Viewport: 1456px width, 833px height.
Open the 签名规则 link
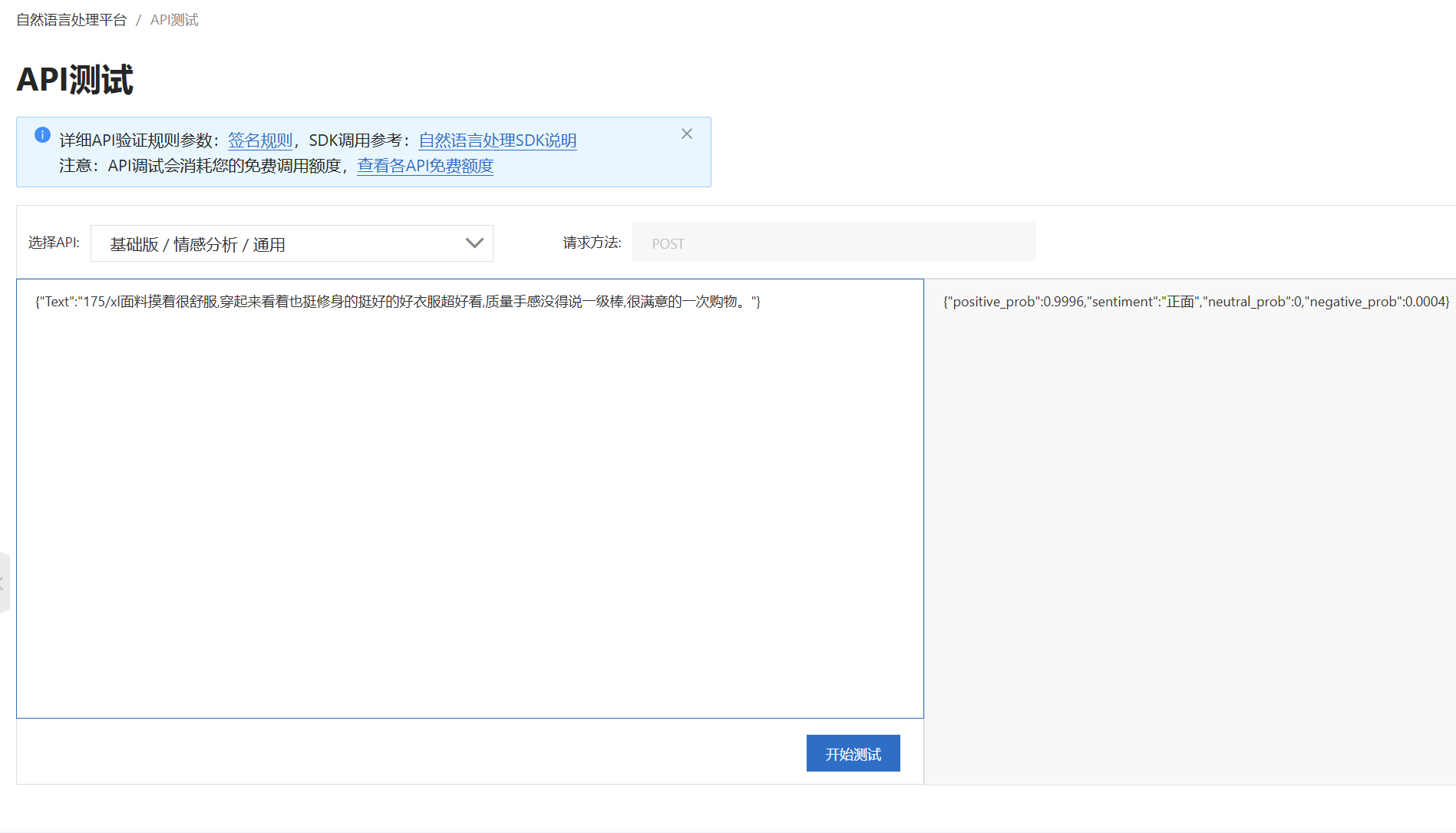click(260, 140)
